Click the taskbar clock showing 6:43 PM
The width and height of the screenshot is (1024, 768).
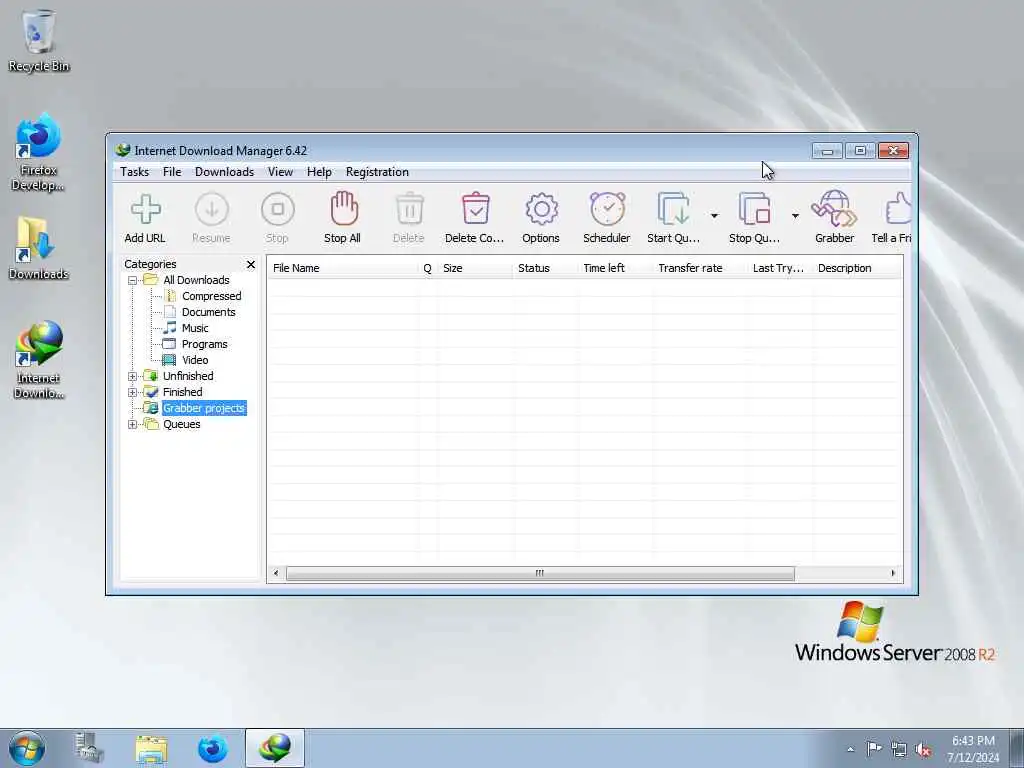click(x=973, y=749)
